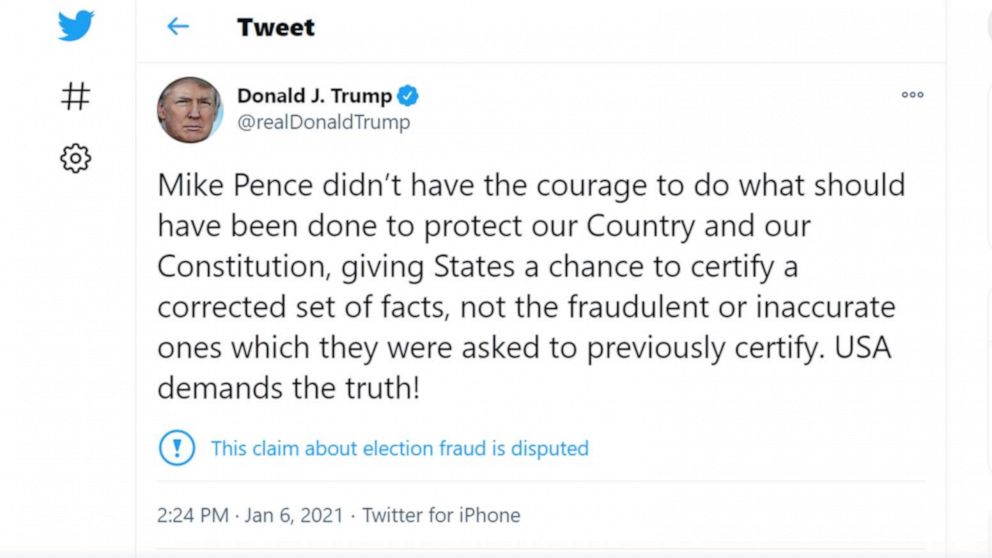Viewport: 992px width, 558px height.
Task: Go back using the blue arrow
Action: pyautogui.click(x=178, y=27)
